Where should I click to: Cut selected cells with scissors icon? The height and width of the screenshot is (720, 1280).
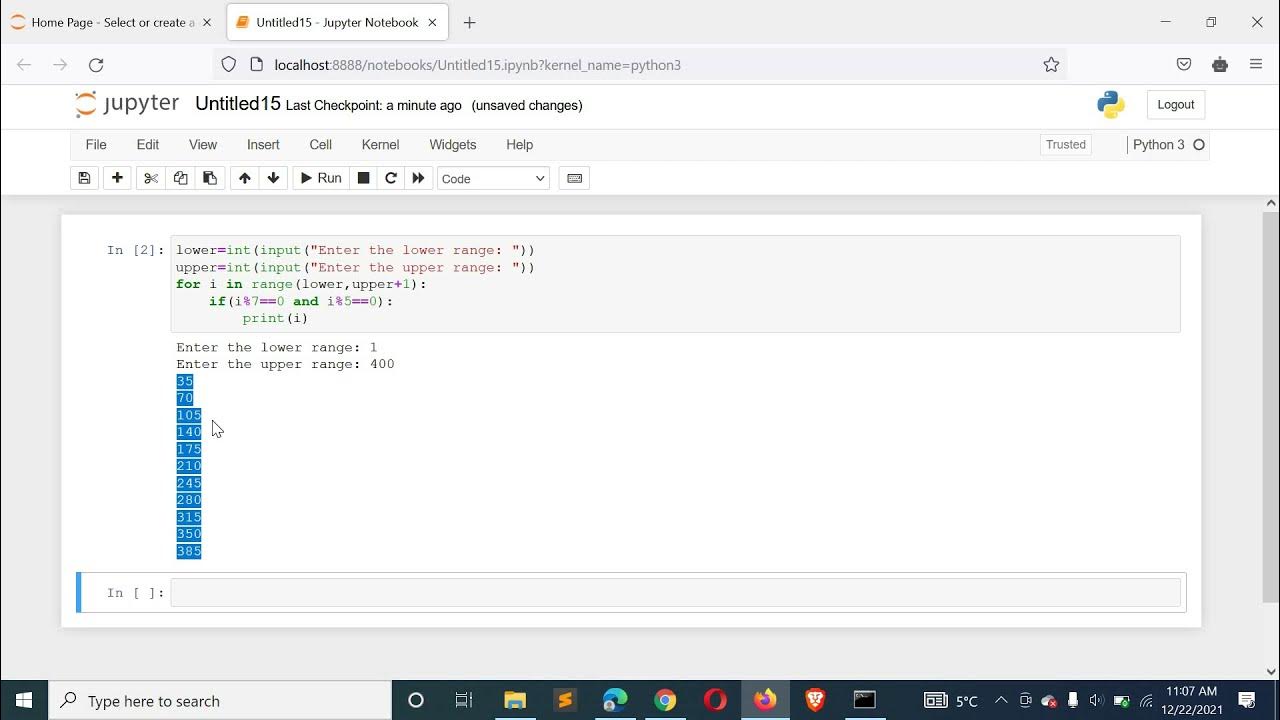coord(151,178)
